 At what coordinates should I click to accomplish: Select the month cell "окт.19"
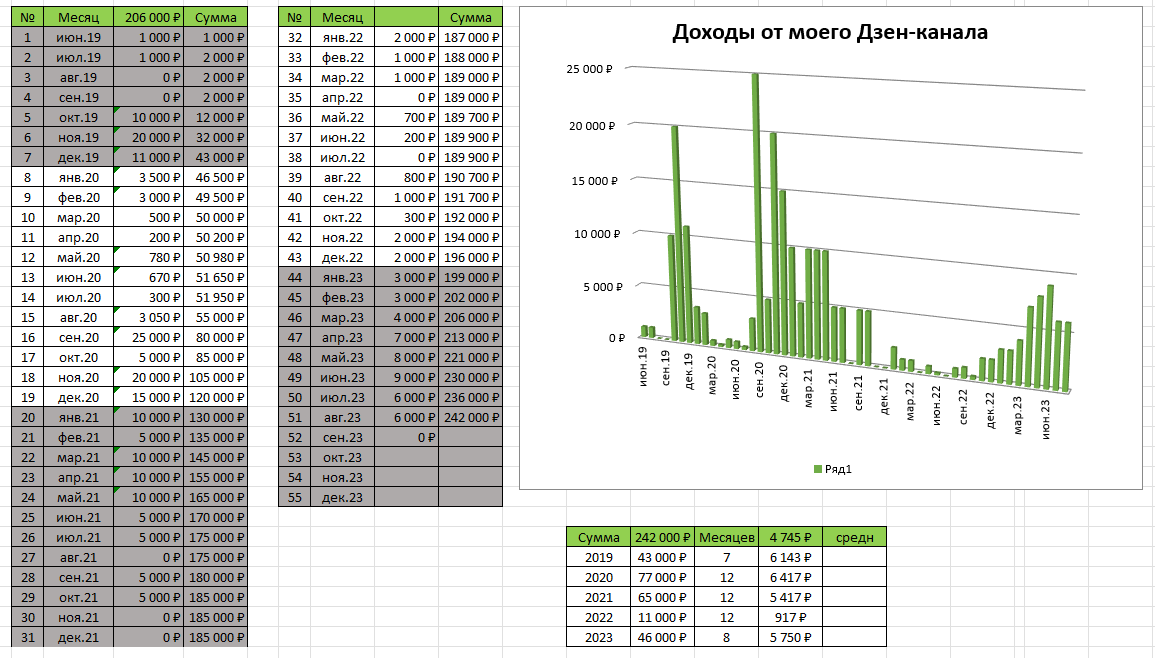[x=79, y=117]
